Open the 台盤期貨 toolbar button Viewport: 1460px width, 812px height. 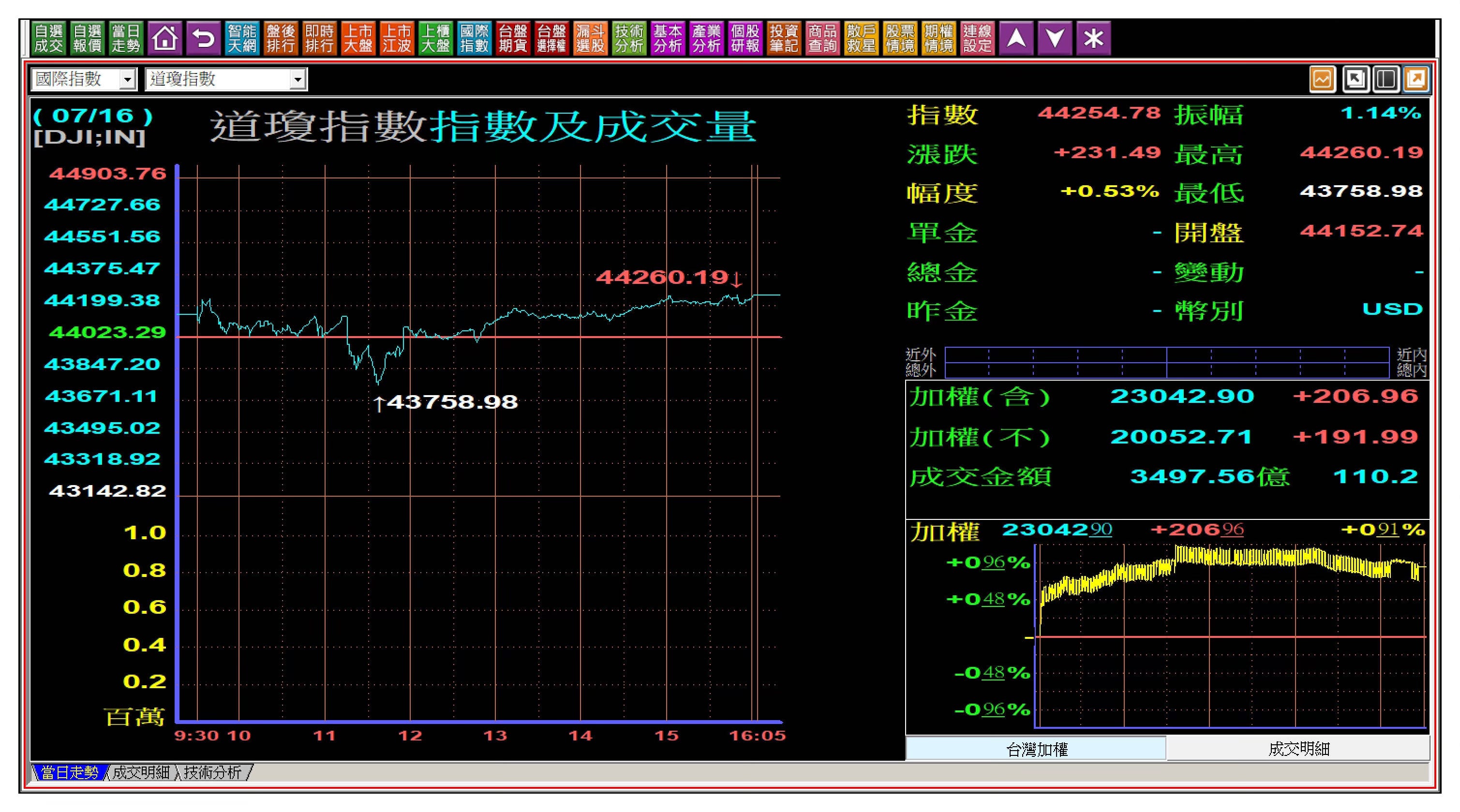point(513,39)
